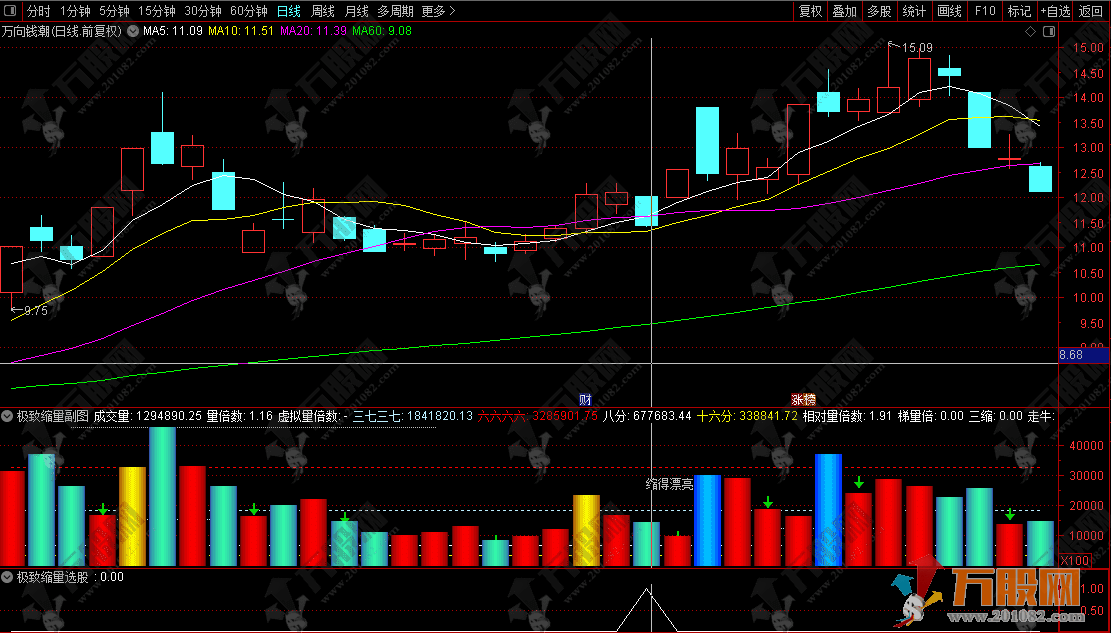This screenshot has width=1111, height=633.
Task: Click the diamond marker icon at top right
Action: (x=1031, y=31)
